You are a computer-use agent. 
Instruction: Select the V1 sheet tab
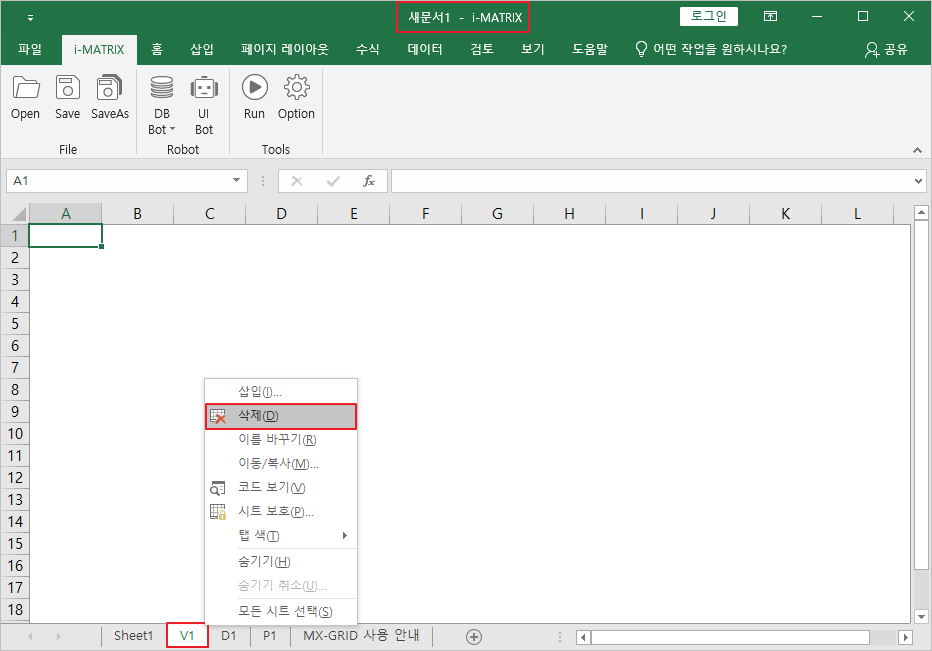pos(187,636)
